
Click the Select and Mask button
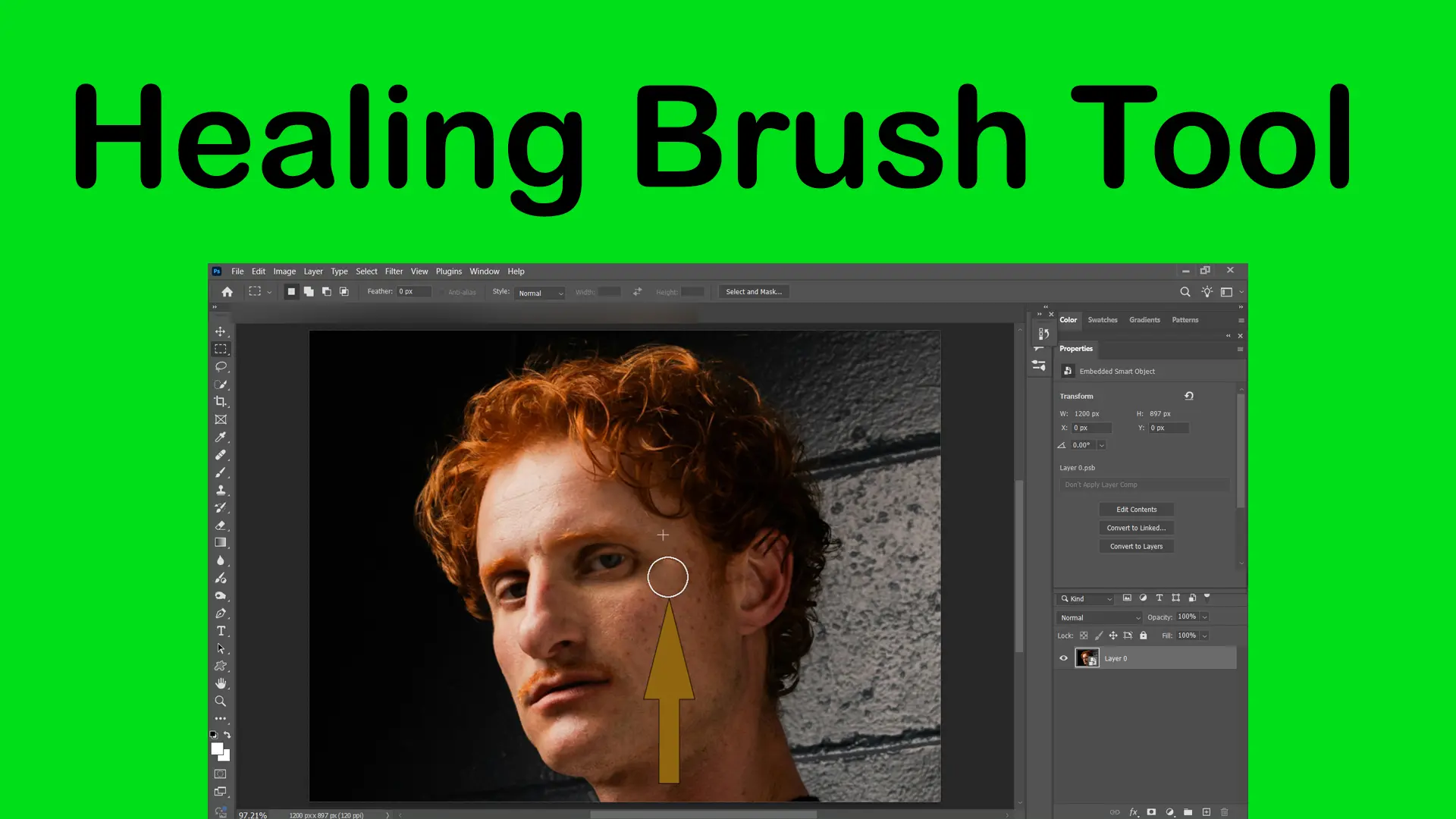[754, 292]
